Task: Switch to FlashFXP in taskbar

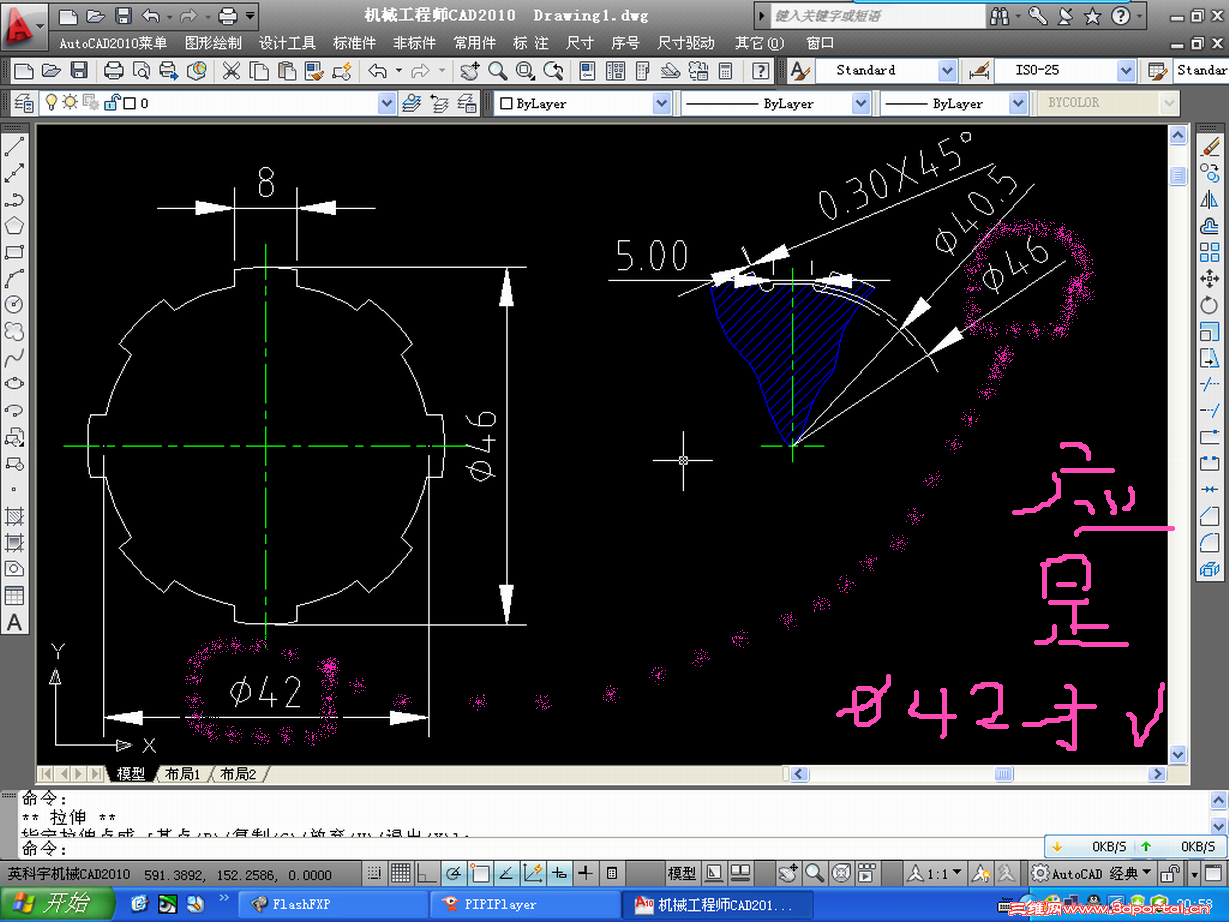Action: coord(331,904)
